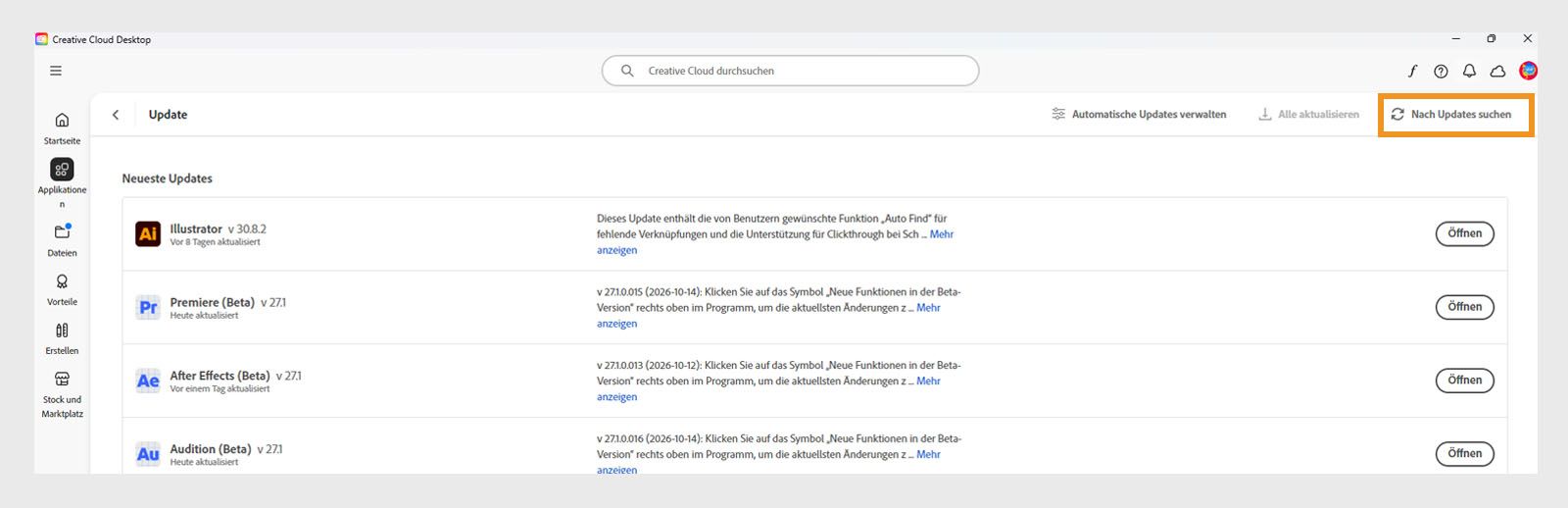Focus the Creative Cloud durchsuchen search field
The width and height of the screenshot is (1568, 508).
pos(790,71)
